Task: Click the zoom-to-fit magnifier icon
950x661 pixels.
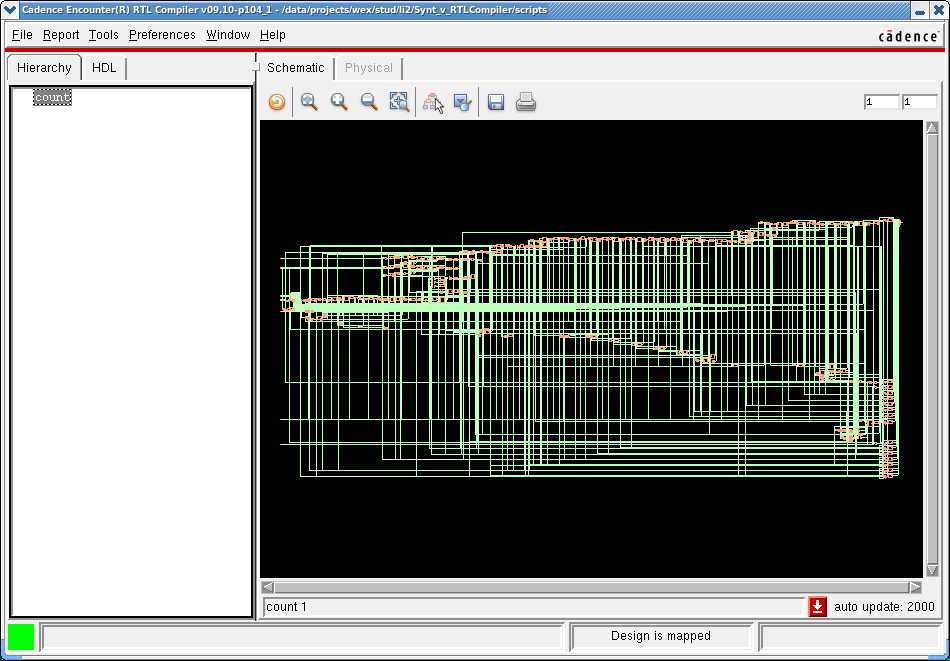Action: tap(310, 102)
